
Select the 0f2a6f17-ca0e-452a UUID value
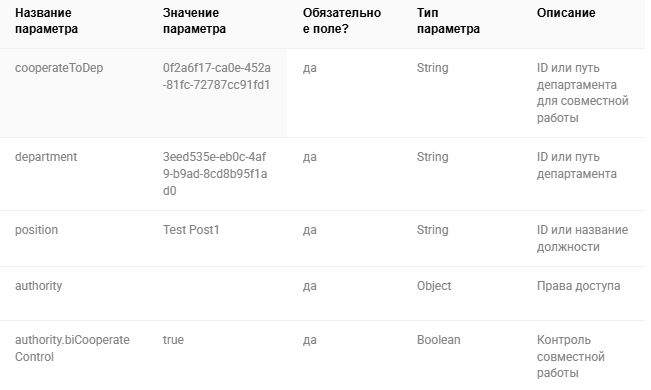pyautogui.click(x=216, y=76)
